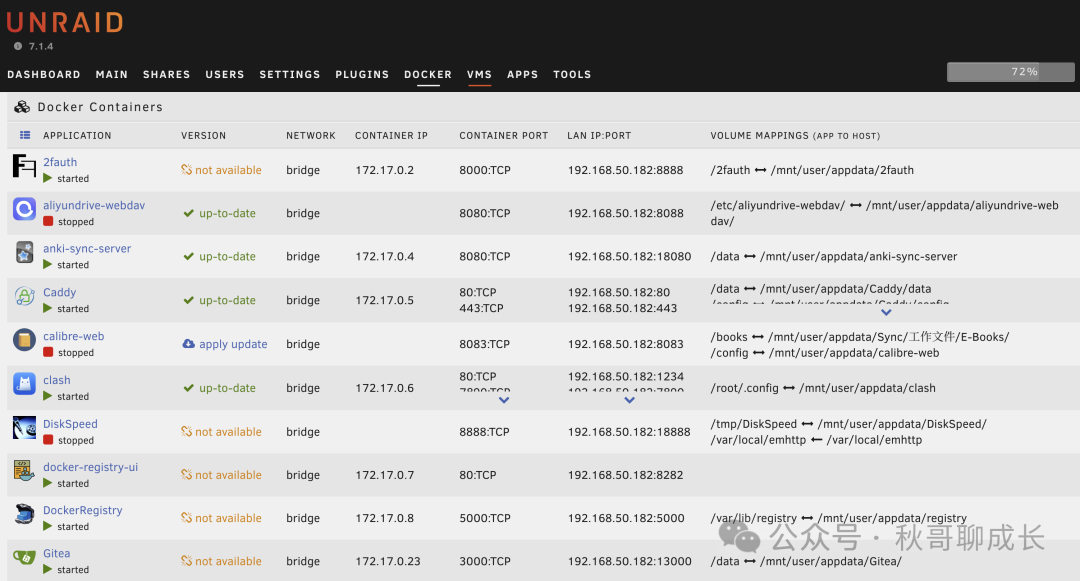Viewport: 1080px width, 581px height.
Task: Click the NETWORK column header
Action: coord(311,136)
